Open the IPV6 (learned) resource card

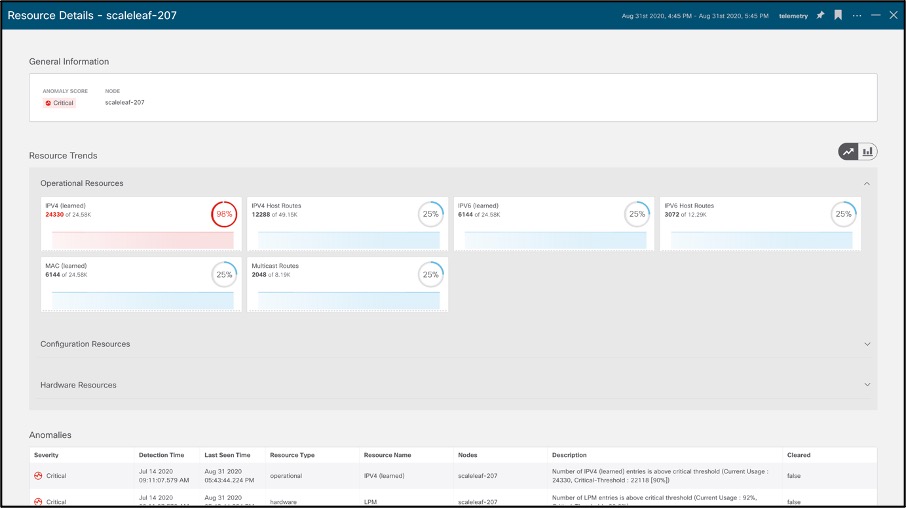[x=554, y=224]
